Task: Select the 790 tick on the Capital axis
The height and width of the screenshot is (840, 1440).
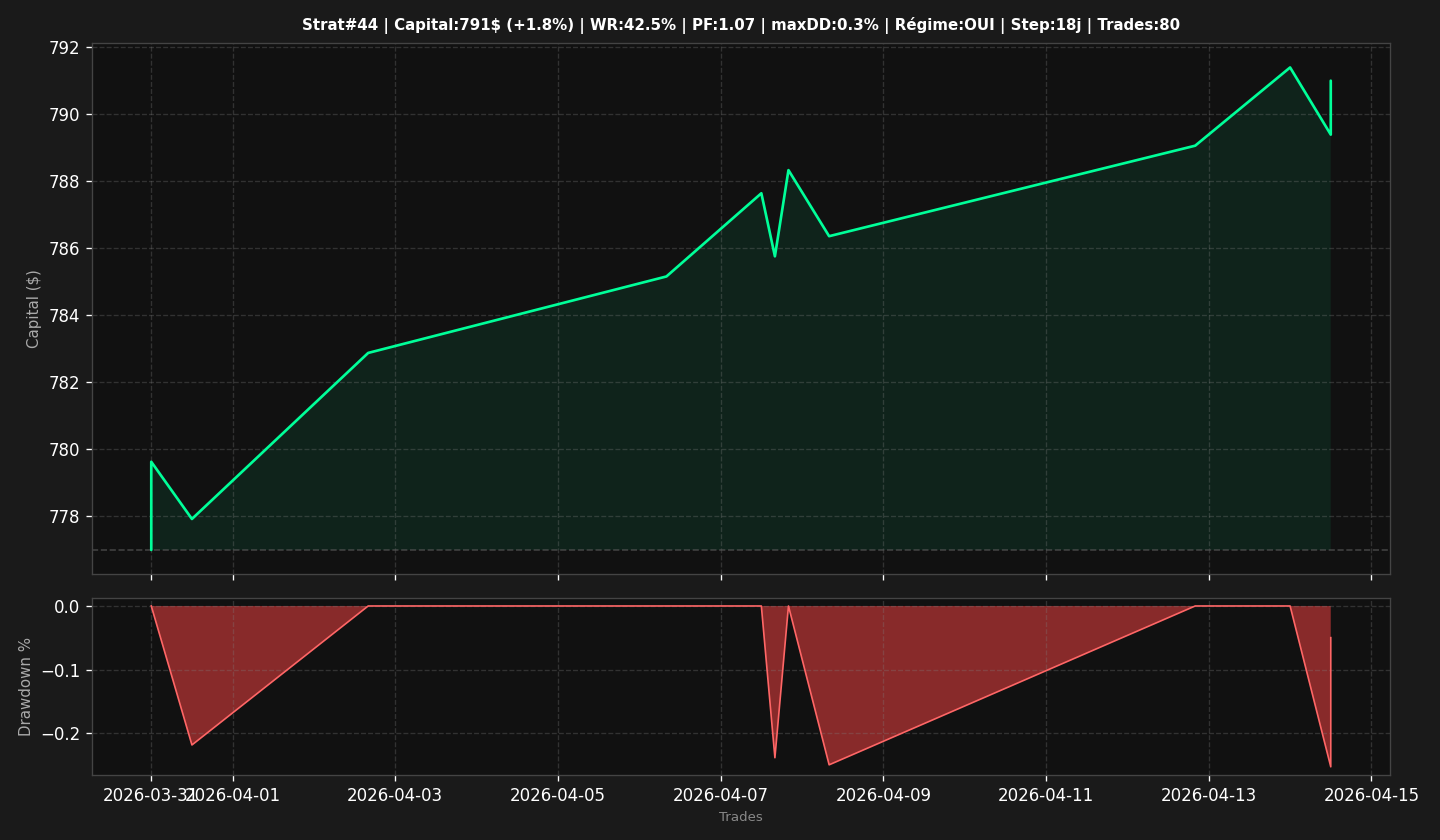Action: (x=66, y=115)
